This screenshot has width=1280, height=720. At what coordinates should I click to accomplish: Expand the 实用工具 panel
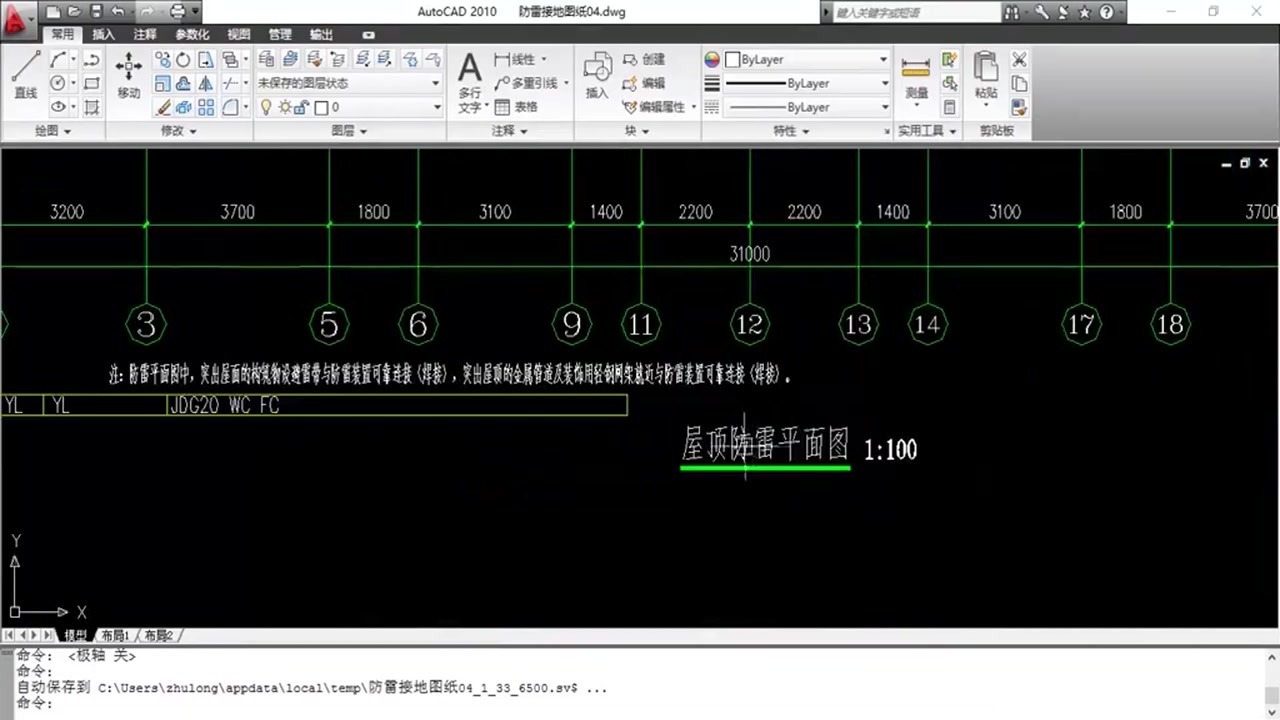click(927, 131)
